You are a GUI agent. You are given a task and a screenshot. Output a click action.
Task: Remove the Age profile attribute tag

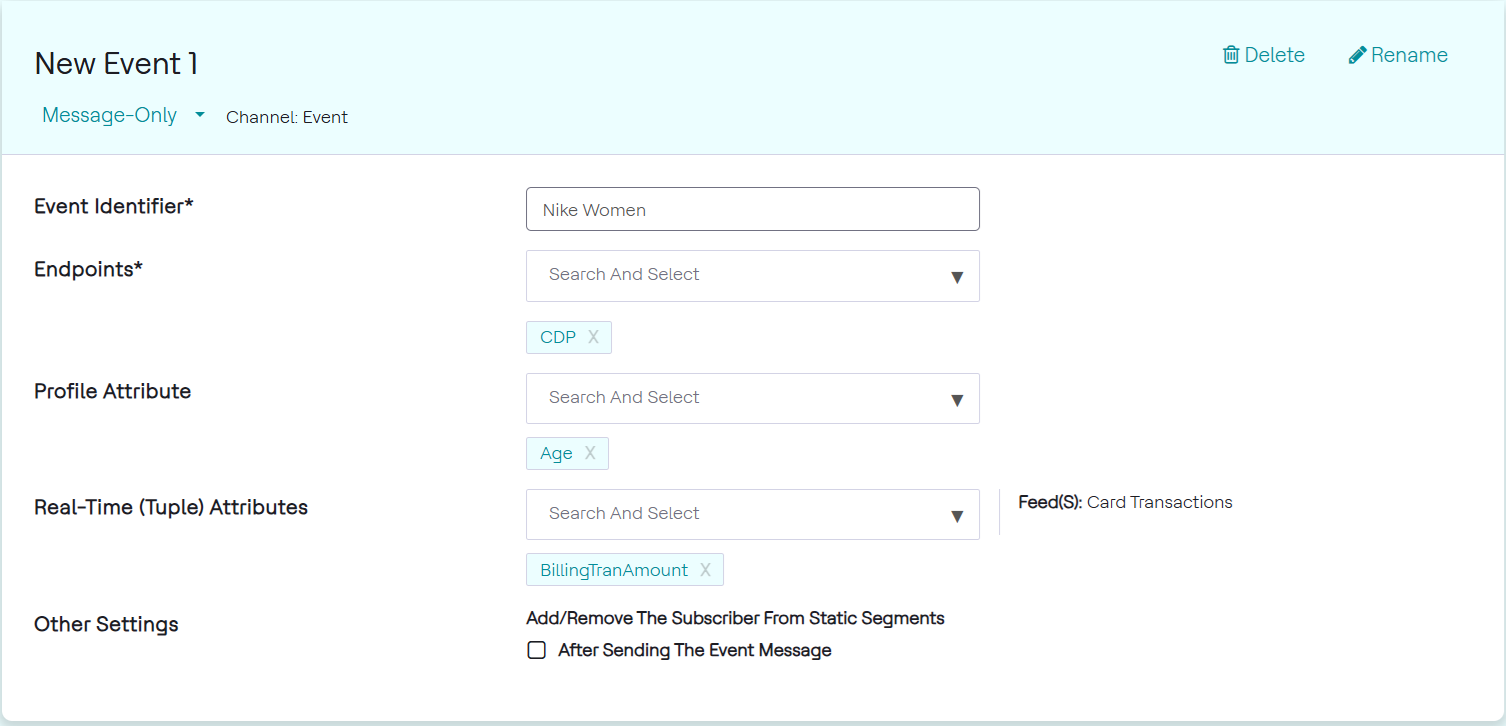click(590, 453)
